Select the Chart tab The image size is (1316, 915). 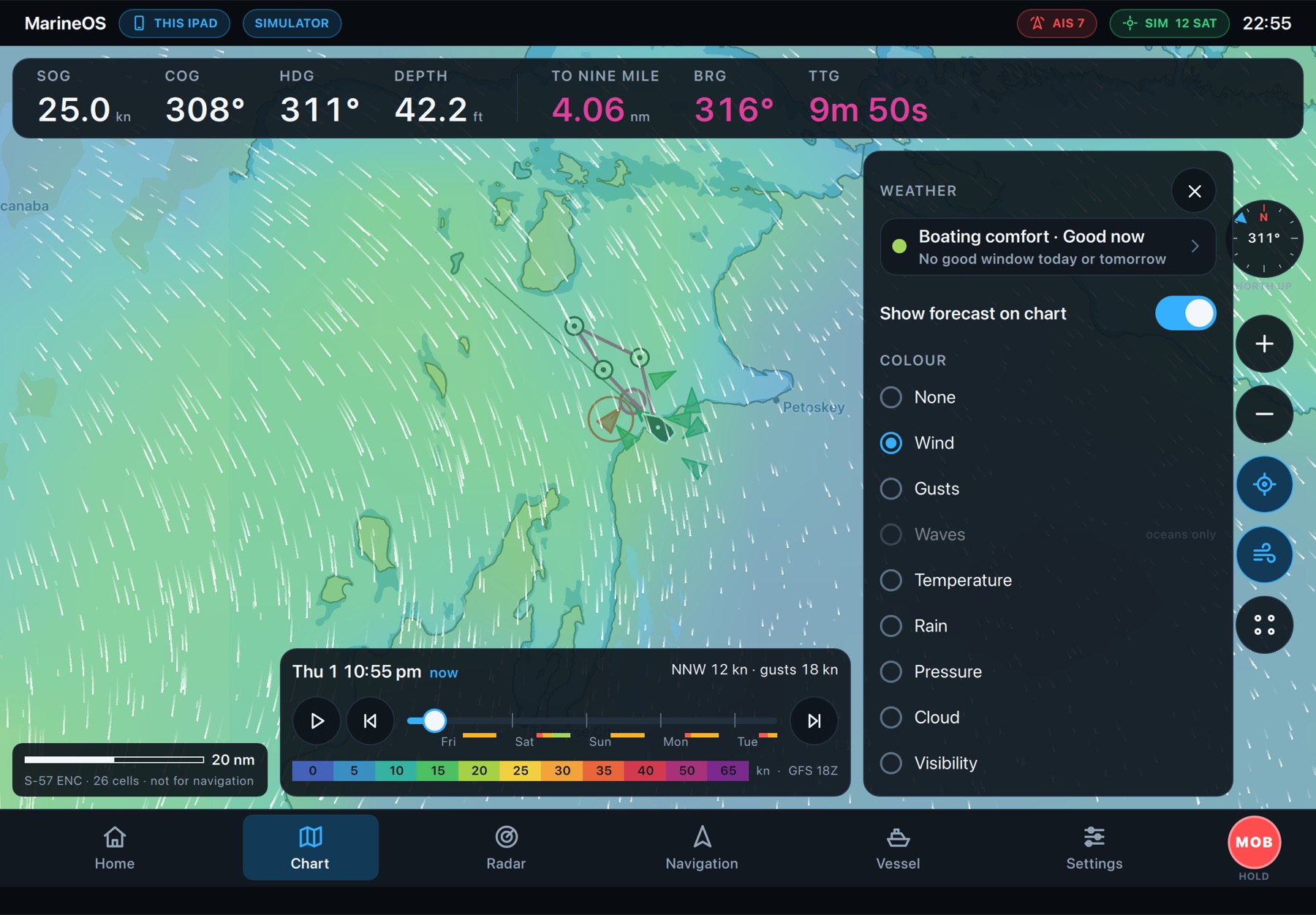pos(311,848)
